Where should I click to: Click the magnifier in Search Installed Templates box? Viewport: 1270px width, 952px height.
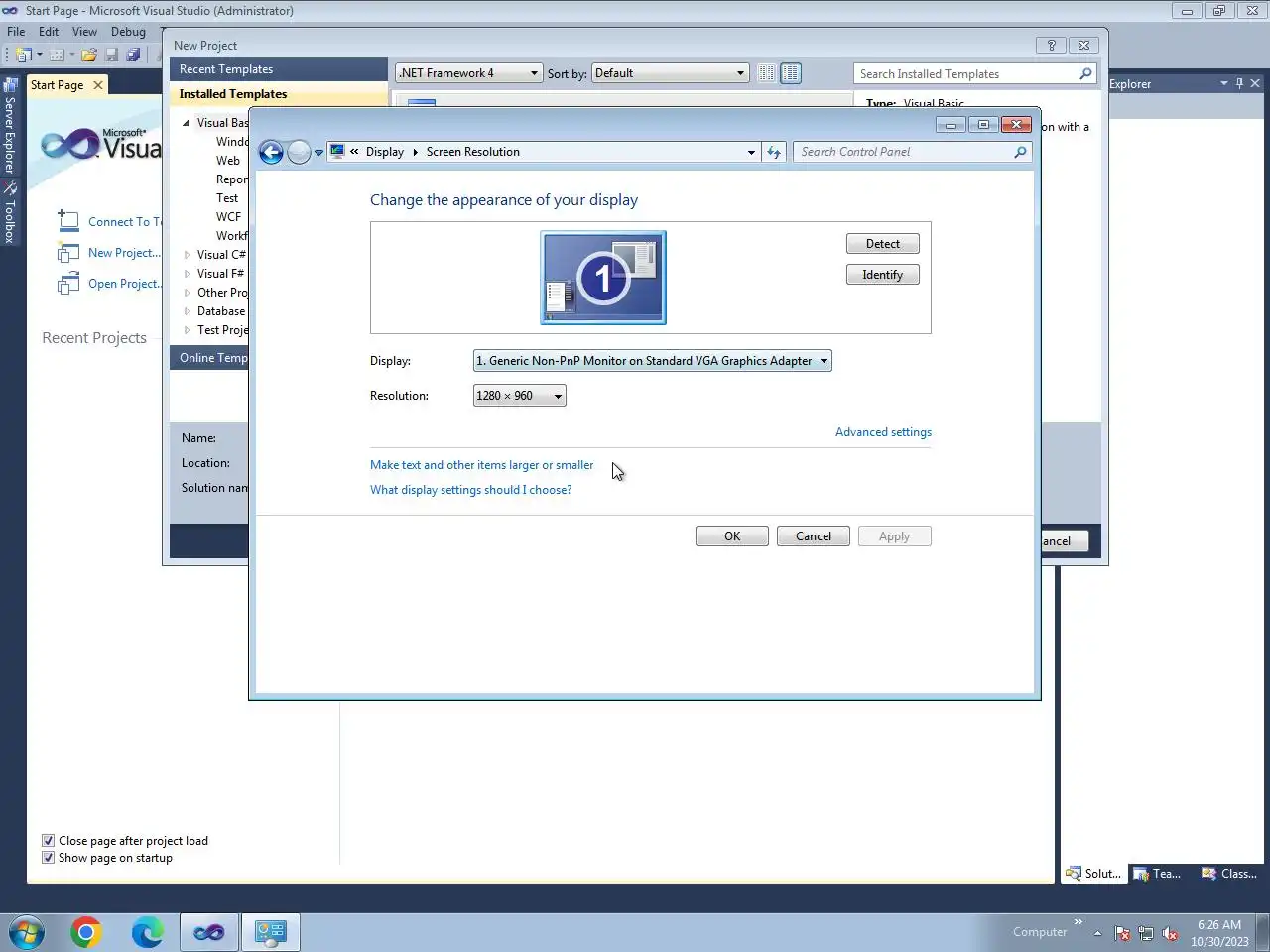pos(1085,73)
